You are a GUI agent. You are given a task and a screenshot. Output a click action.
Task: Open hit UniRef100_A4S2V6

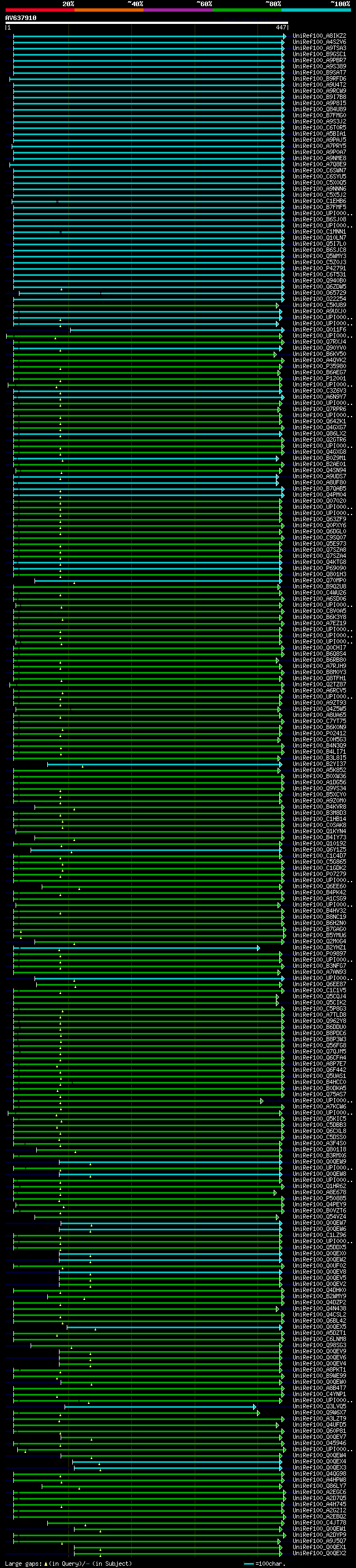(x=319, y=42)
